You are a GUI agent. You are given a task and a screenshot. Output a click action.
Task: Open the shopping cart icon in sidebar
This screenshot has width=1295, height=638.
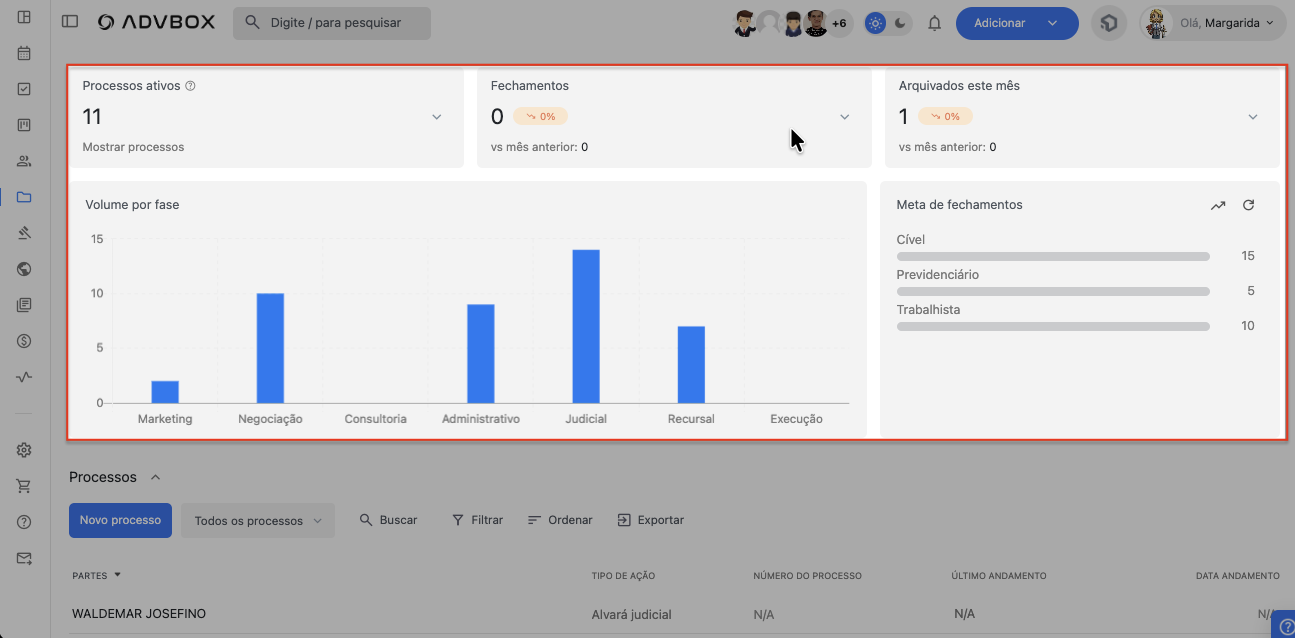pos(24,486)
